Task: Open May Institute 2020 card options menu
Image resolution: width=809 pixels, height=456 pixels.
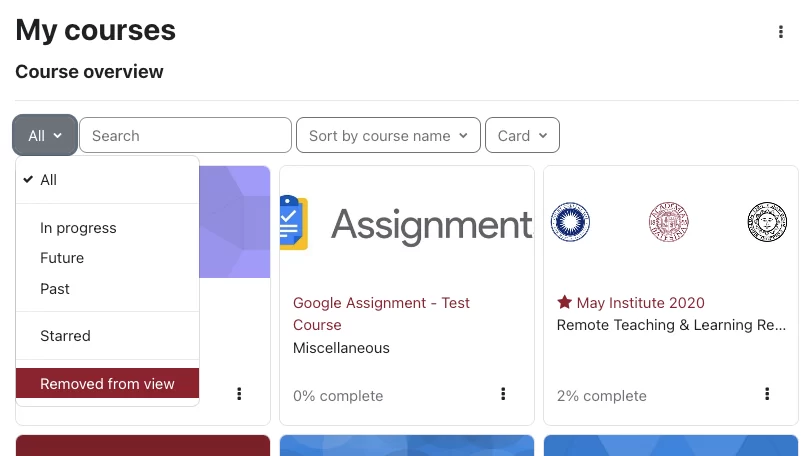Action: point(767,394)
